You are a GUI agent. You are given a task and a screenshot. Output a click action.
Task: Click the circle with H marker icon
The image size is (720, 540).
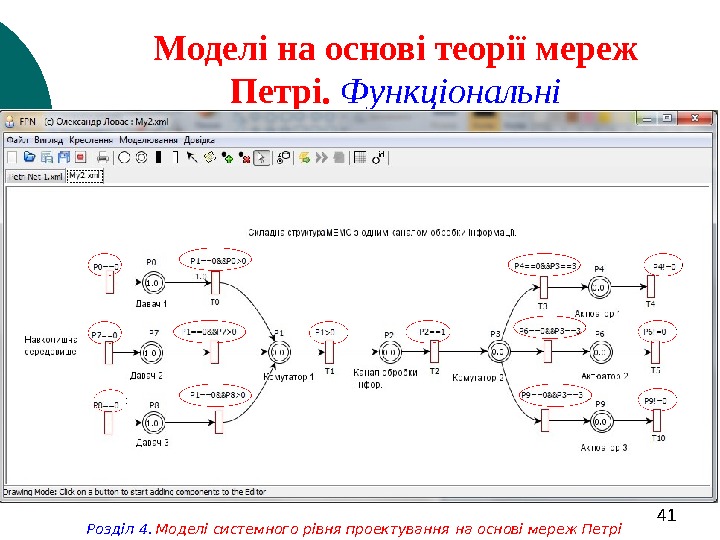378,158
